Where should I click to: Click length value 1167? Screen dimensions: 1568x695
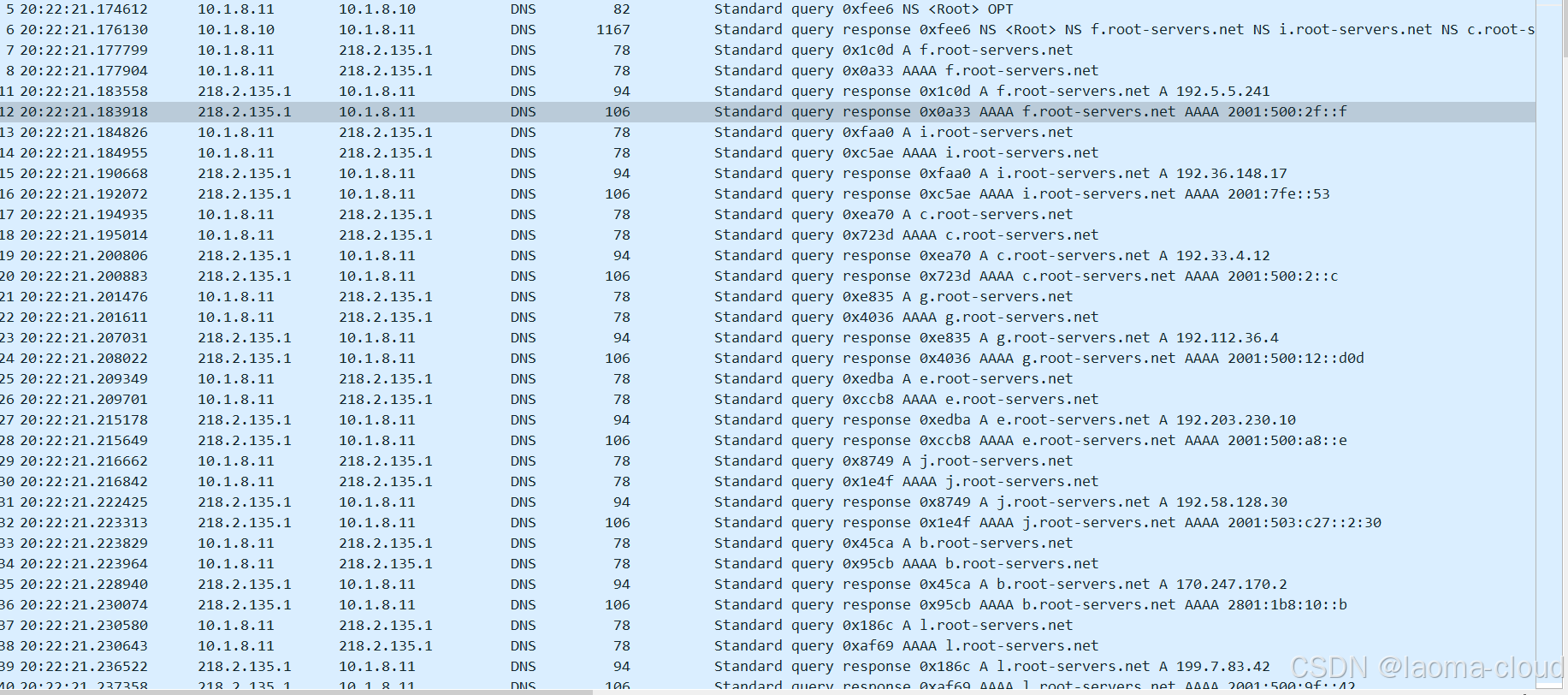click(x=613, y=29)
